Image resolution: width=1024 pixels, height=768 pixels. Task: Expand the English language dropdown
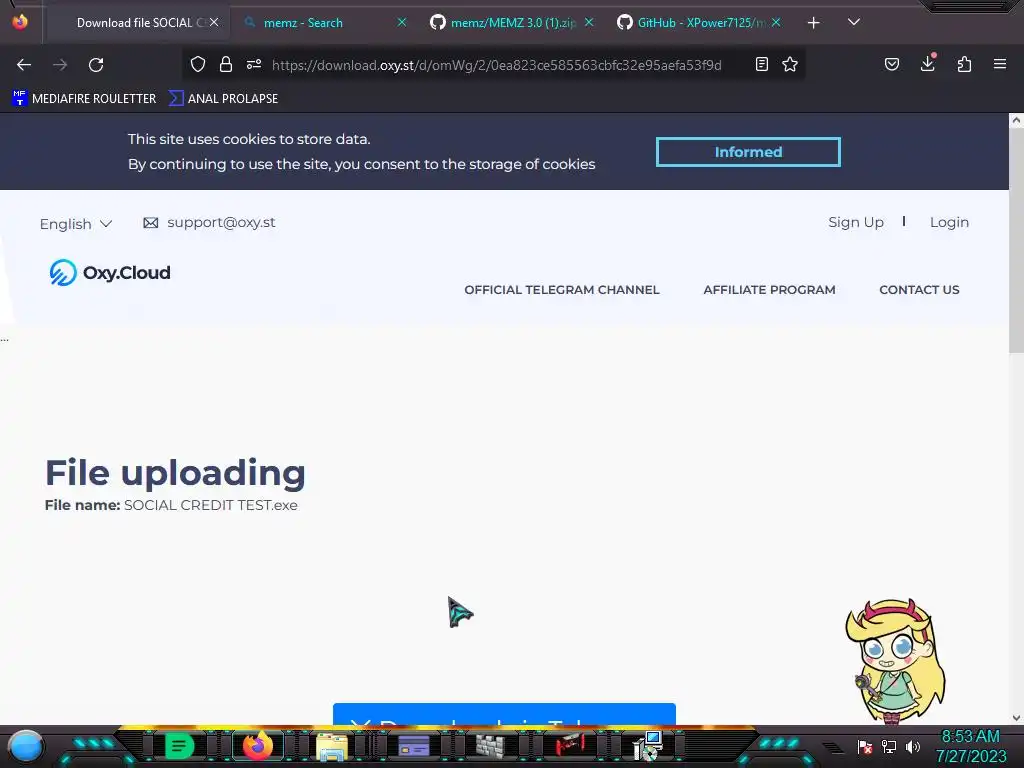76,224
